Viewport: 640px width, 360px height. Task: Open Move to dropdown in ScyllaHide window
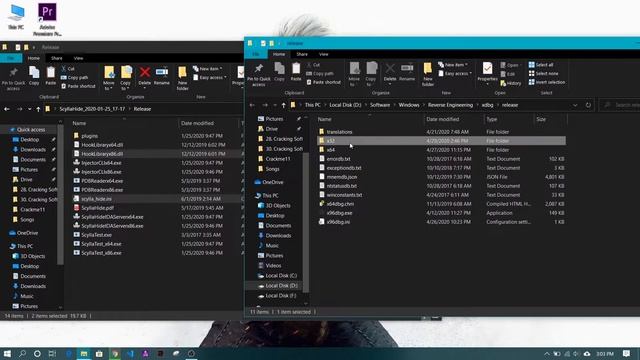click(109, 78)
